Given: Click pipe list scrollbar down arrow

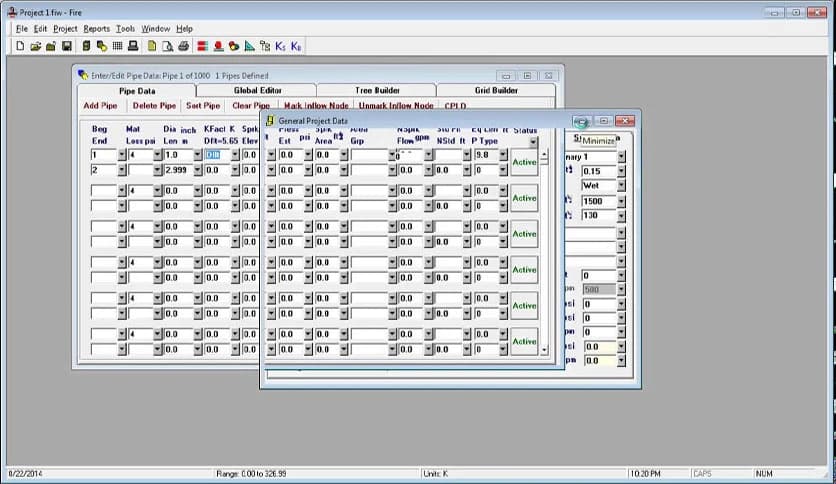Looking at the screenshot, I should click(x=544, y=350).
